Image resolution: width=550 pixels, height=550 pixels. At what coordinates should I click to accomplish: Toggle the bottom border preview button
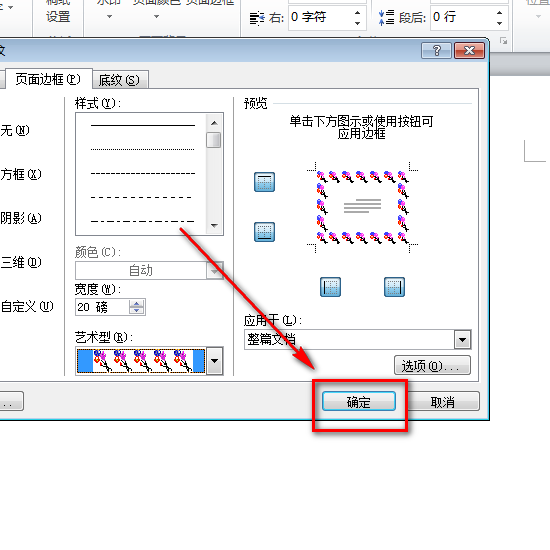(x=264, y=232)
